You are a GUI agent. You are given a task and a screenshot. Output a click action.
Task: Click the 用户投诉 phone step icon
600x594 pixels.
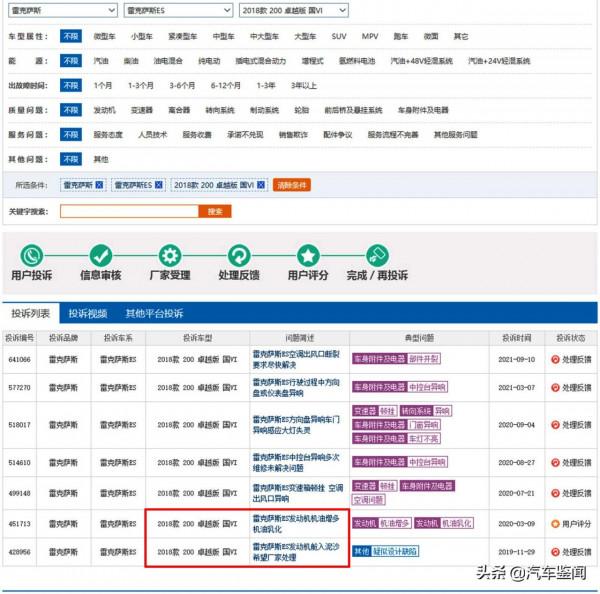coord(32,255)
